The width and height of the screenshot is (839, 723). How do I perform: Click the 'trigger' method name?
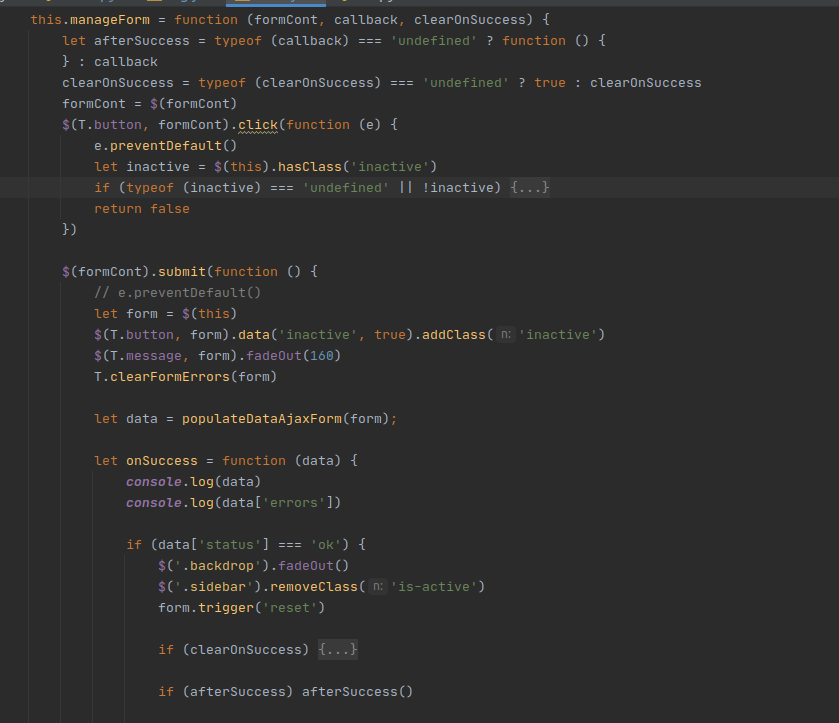[226, 608]
